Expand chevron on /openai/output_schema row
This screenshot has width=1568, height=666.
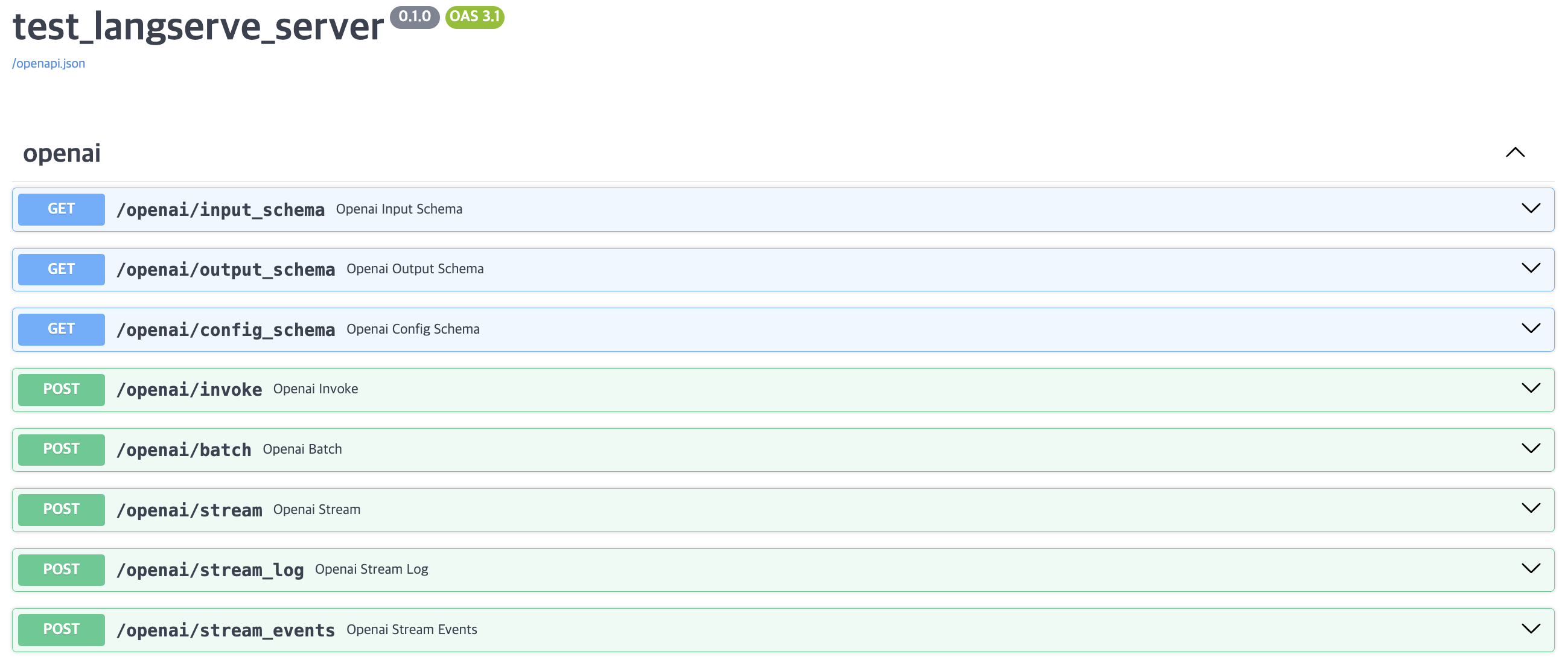click(1529, 268)
